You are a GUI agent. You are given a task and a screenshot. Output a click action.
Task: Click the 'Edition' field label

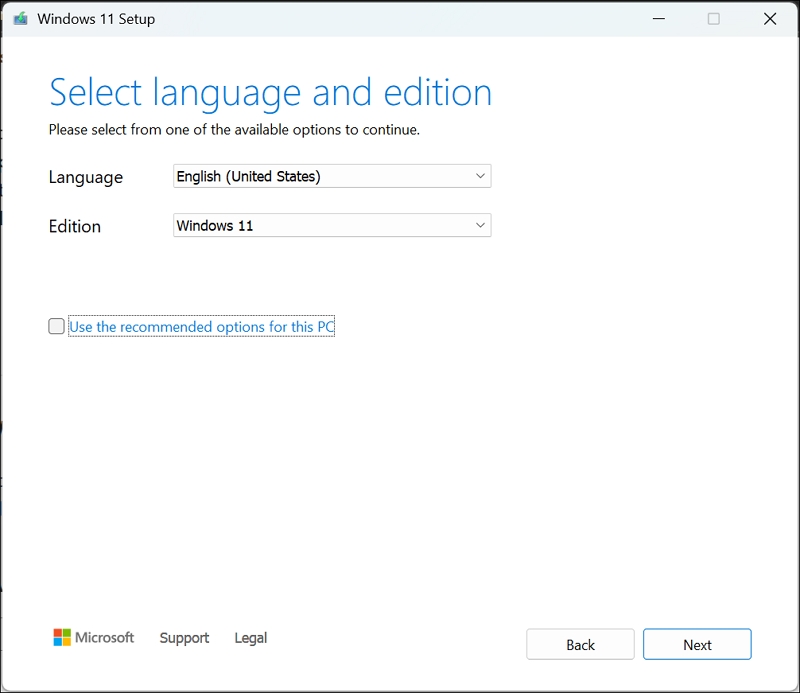pyautogui.click(x=74, y=226)
